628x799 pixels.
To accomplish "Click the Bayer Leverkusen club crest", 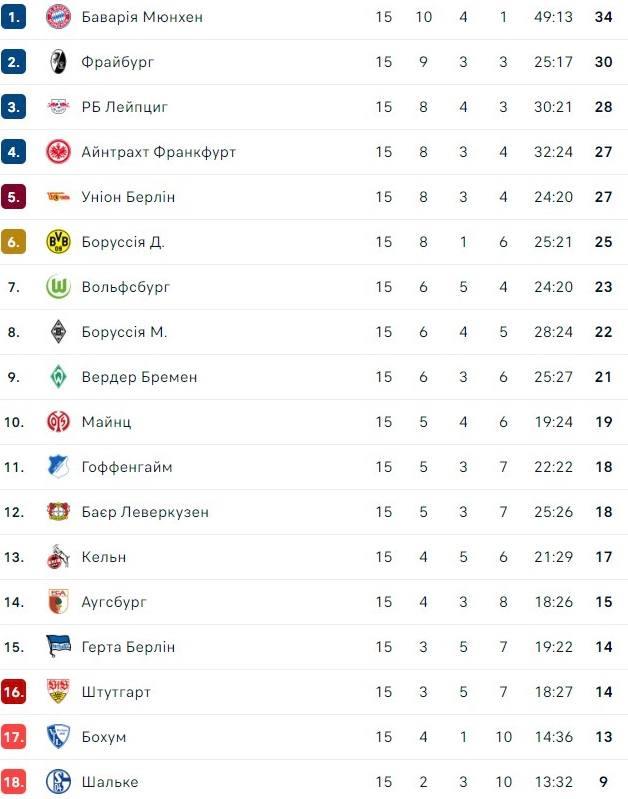I will click(58, 512).
